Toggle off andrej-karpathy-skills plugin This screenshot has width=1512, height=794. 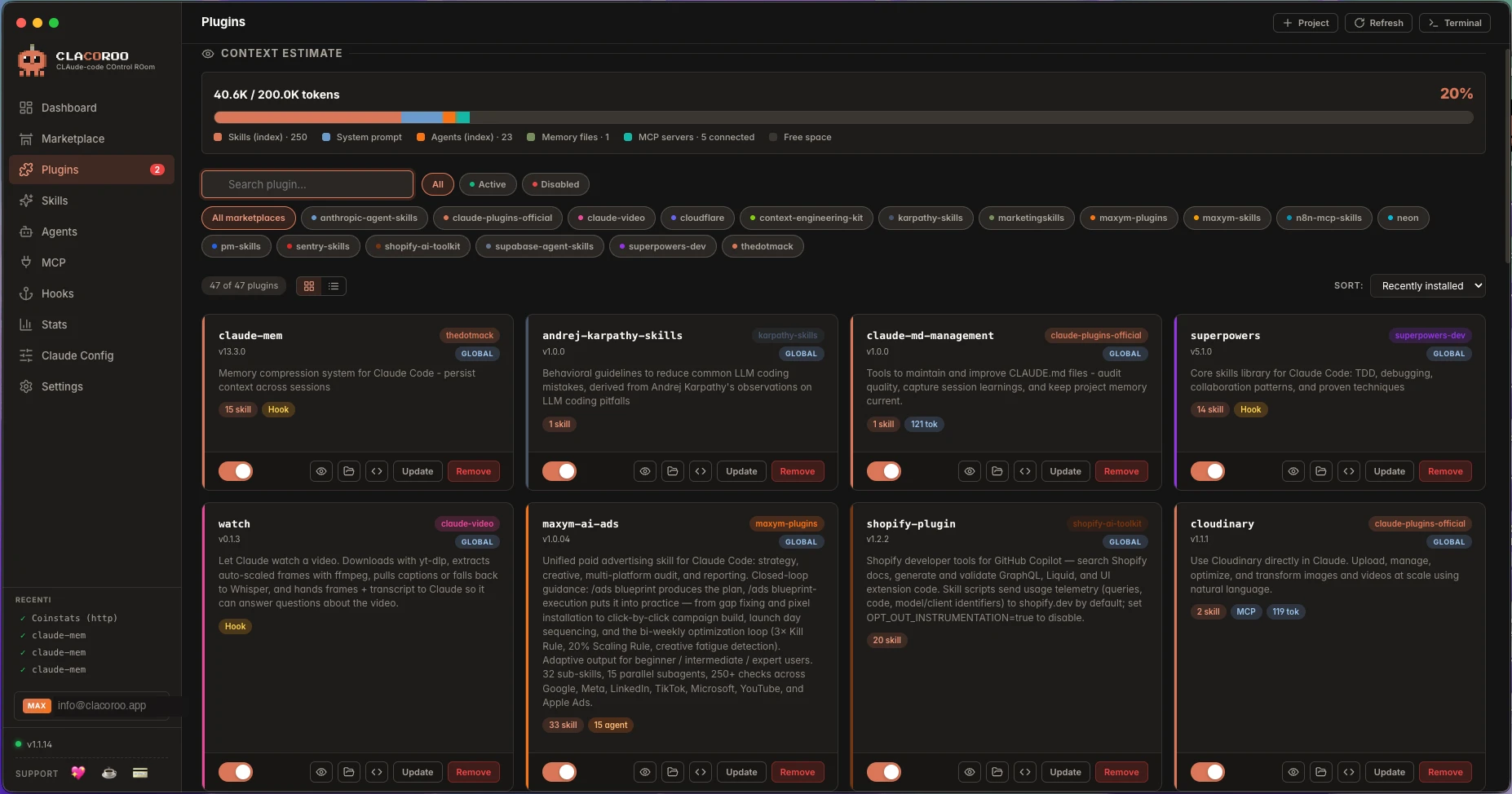point(559,471)
